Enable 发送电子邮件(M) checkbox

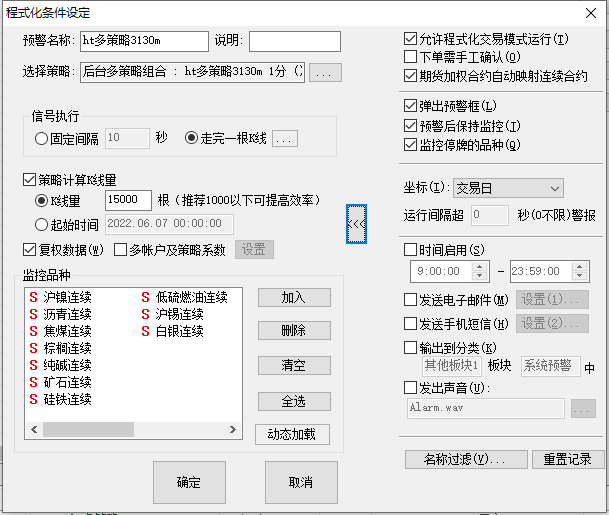(411, 300)
